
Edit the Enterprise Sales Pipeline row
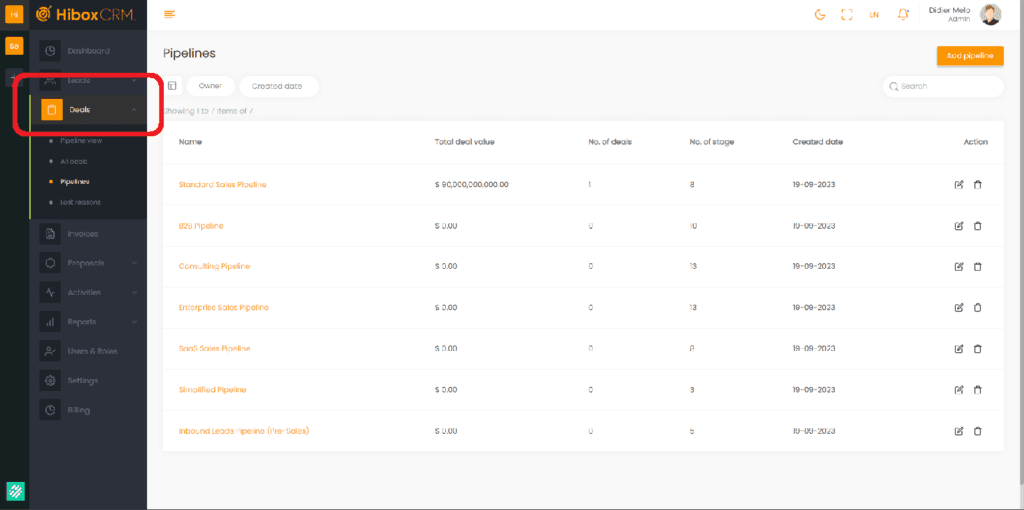click(x=959, y=308)
